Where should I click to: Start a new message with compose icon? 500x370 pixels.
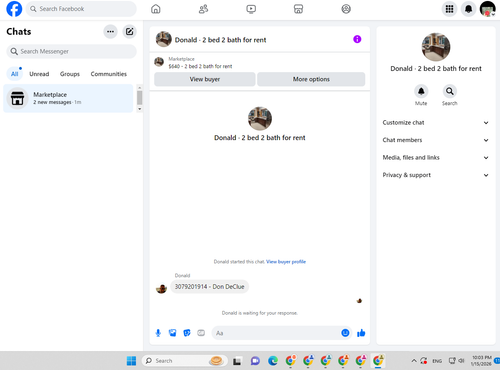(129, 32)
